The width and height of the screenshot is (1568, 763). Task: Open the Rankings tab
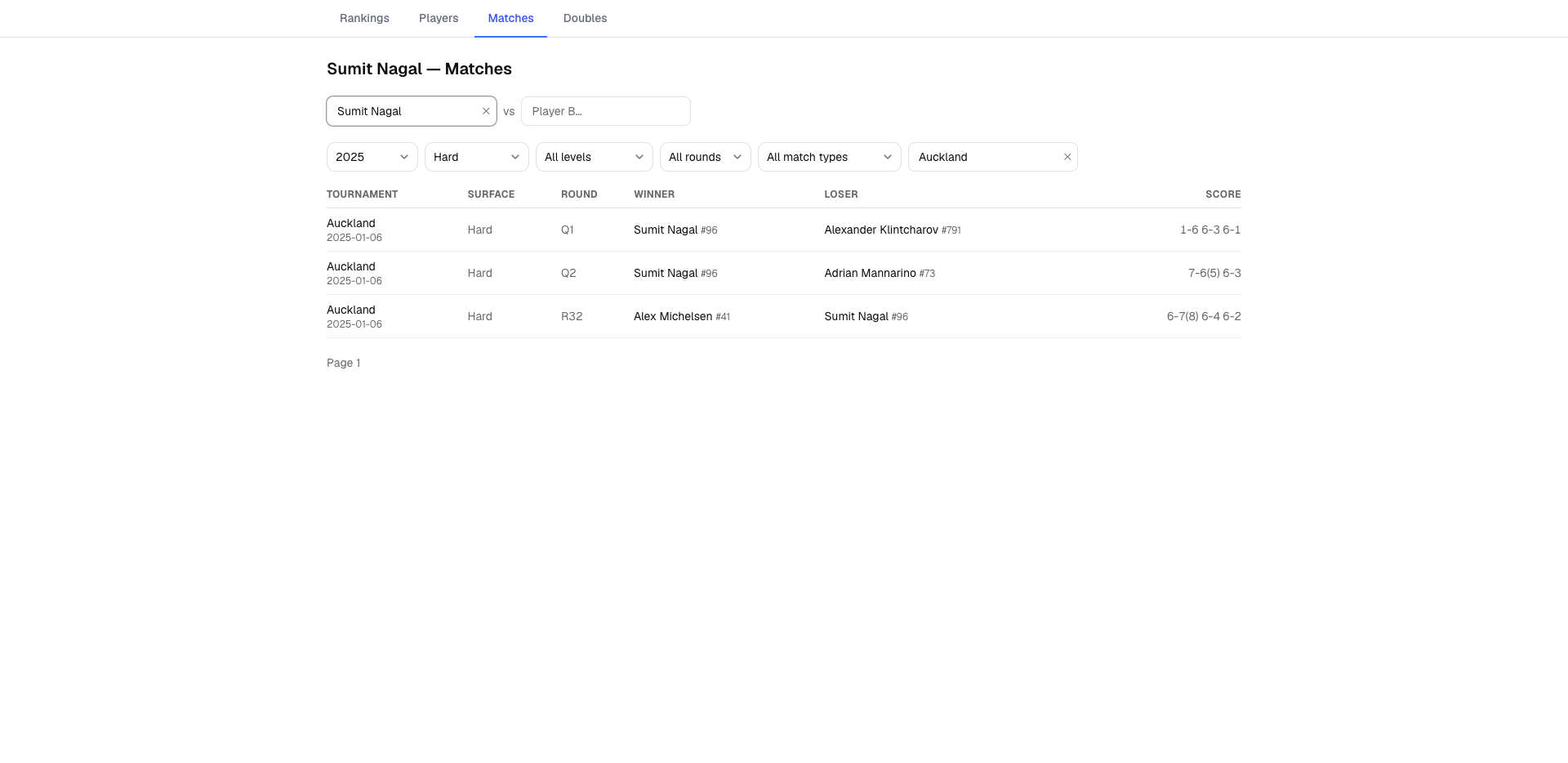(364, 18)
